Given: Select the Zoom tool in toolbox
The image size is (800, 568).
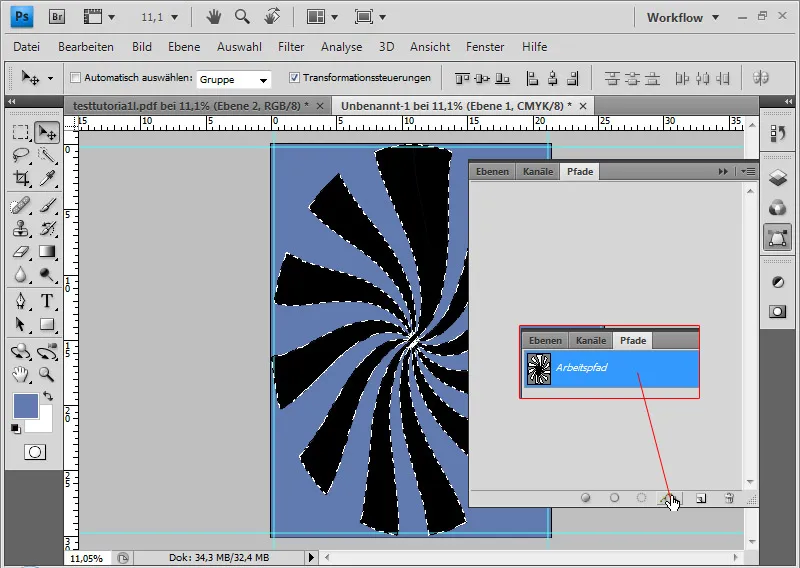Looking at the screenshot, I should 47,375.
